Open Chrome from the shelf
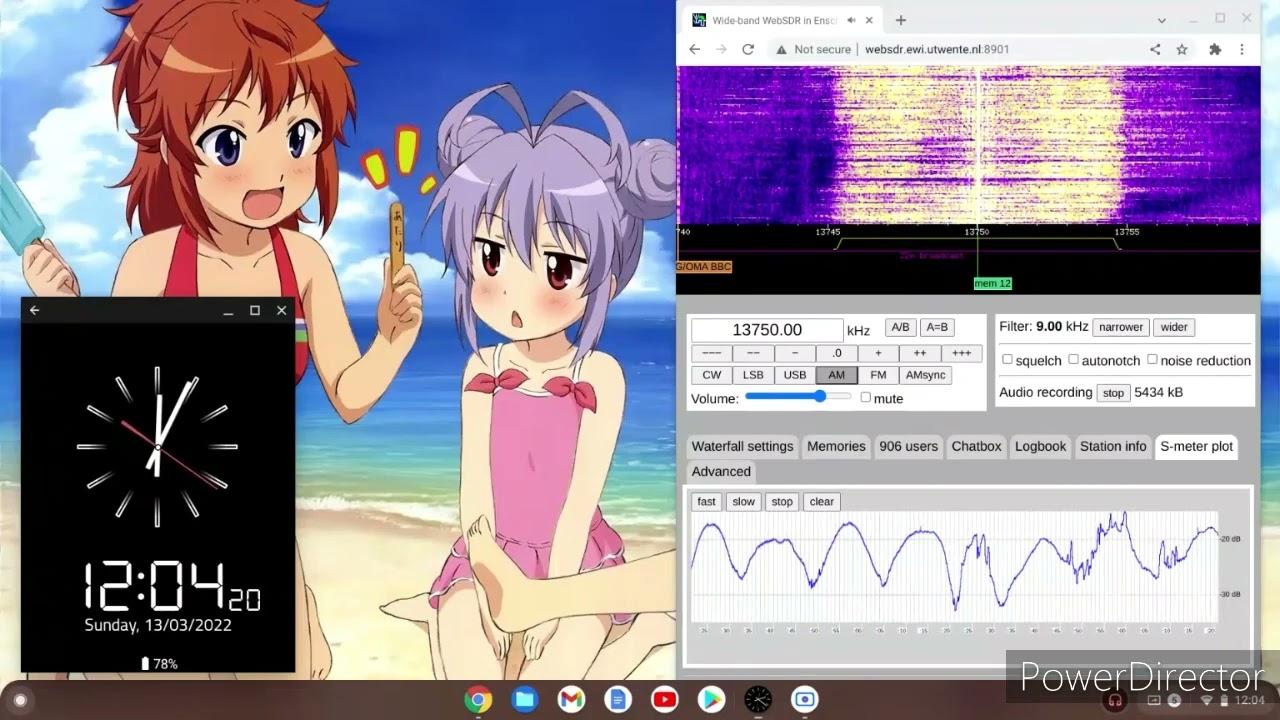 478,699
